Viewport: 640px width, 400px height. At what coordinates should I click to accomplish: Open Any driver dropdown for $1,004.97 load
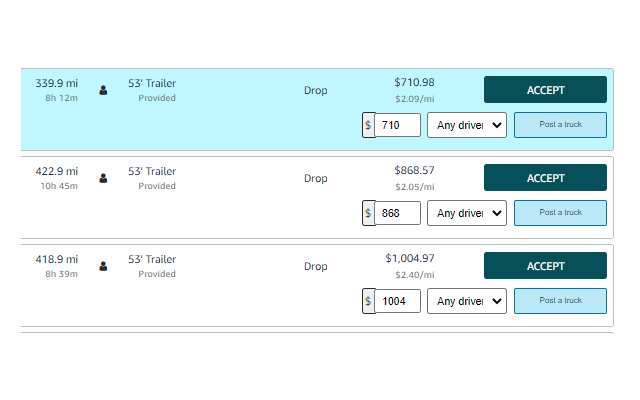click(x=467, y=301)
